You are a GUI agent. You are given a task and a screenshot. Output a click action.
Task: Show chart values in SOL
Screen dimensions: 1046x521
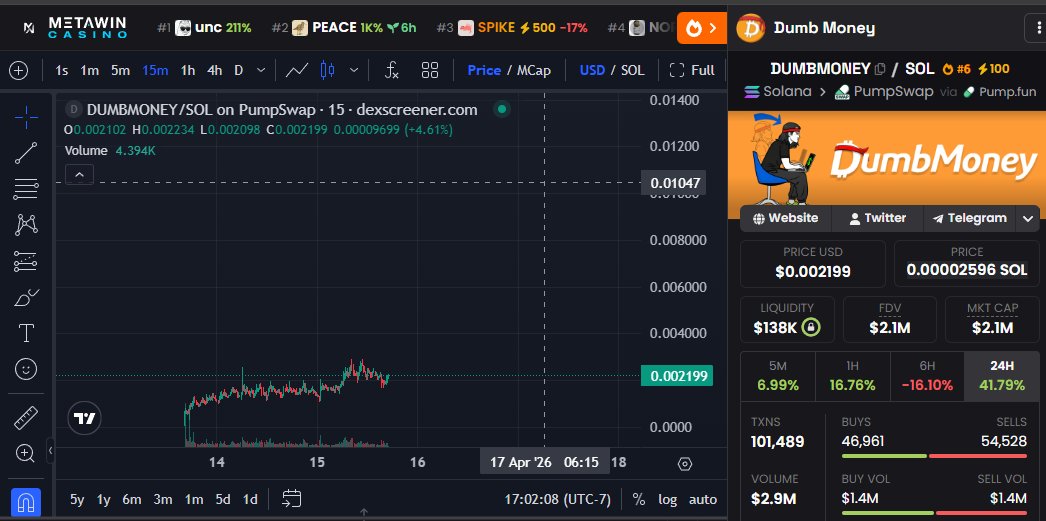pos(632,70)
